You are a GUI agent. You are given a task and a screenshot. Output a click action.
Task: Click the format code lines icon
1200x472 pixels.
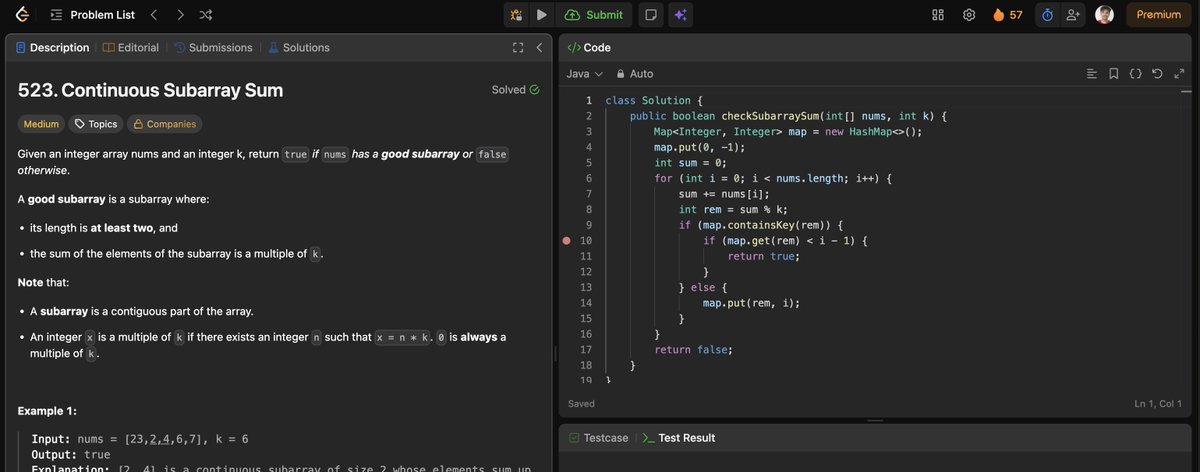coord(1092,74)
